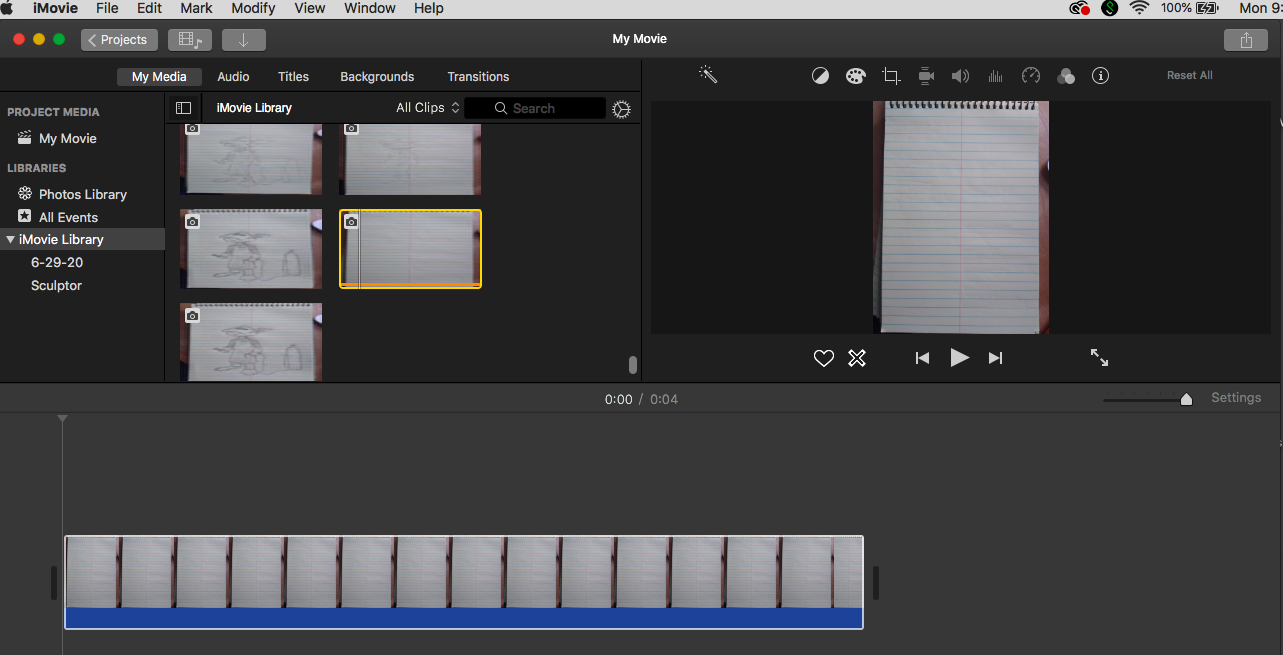Switch to the Titles tab
The width and height of the screenshot is (1283, 655).
[x=293, y=77]
